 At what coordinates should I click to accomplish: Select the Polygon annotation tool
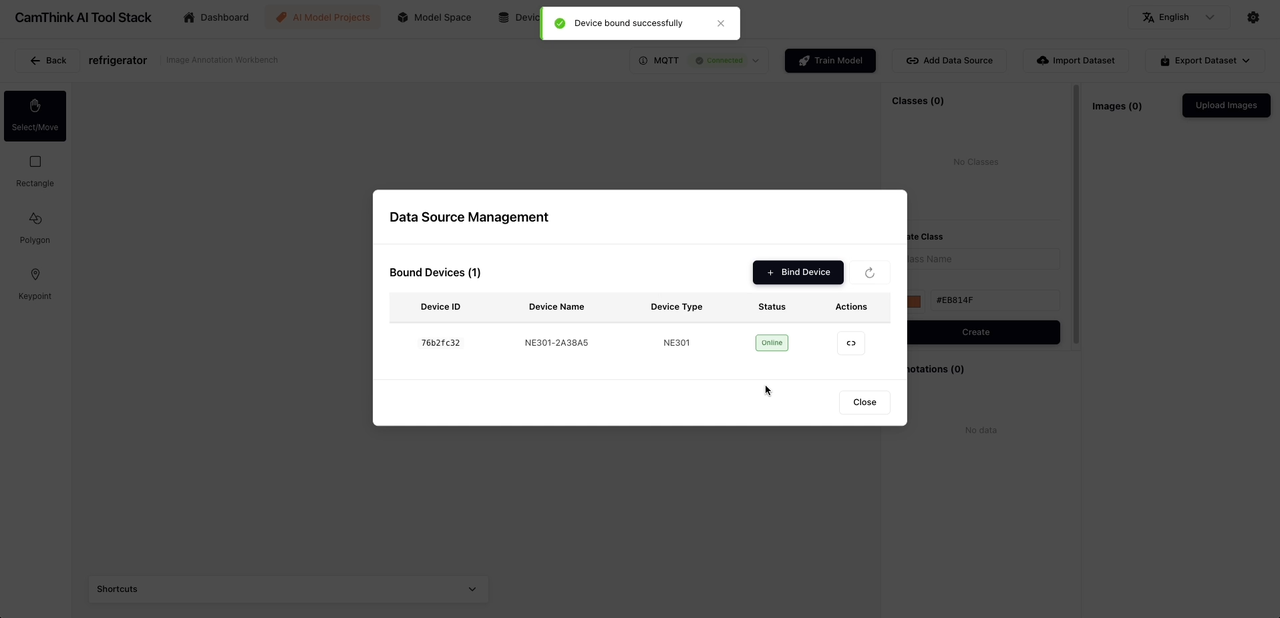pyautogui.click(x=35, y=227)
